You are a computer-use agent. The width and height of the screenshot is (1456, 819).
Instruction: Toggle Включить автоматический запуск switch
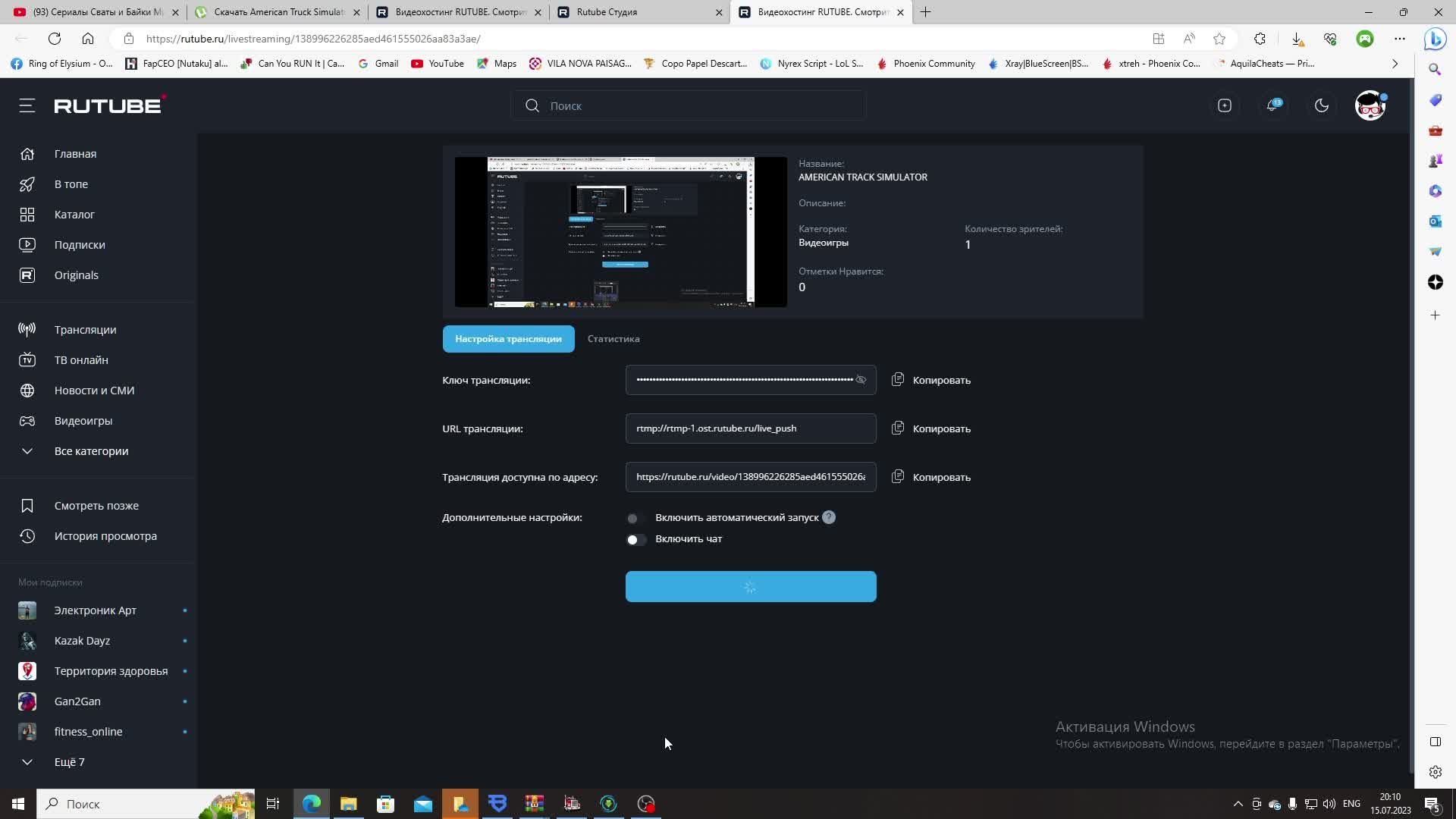click(636, 518)
